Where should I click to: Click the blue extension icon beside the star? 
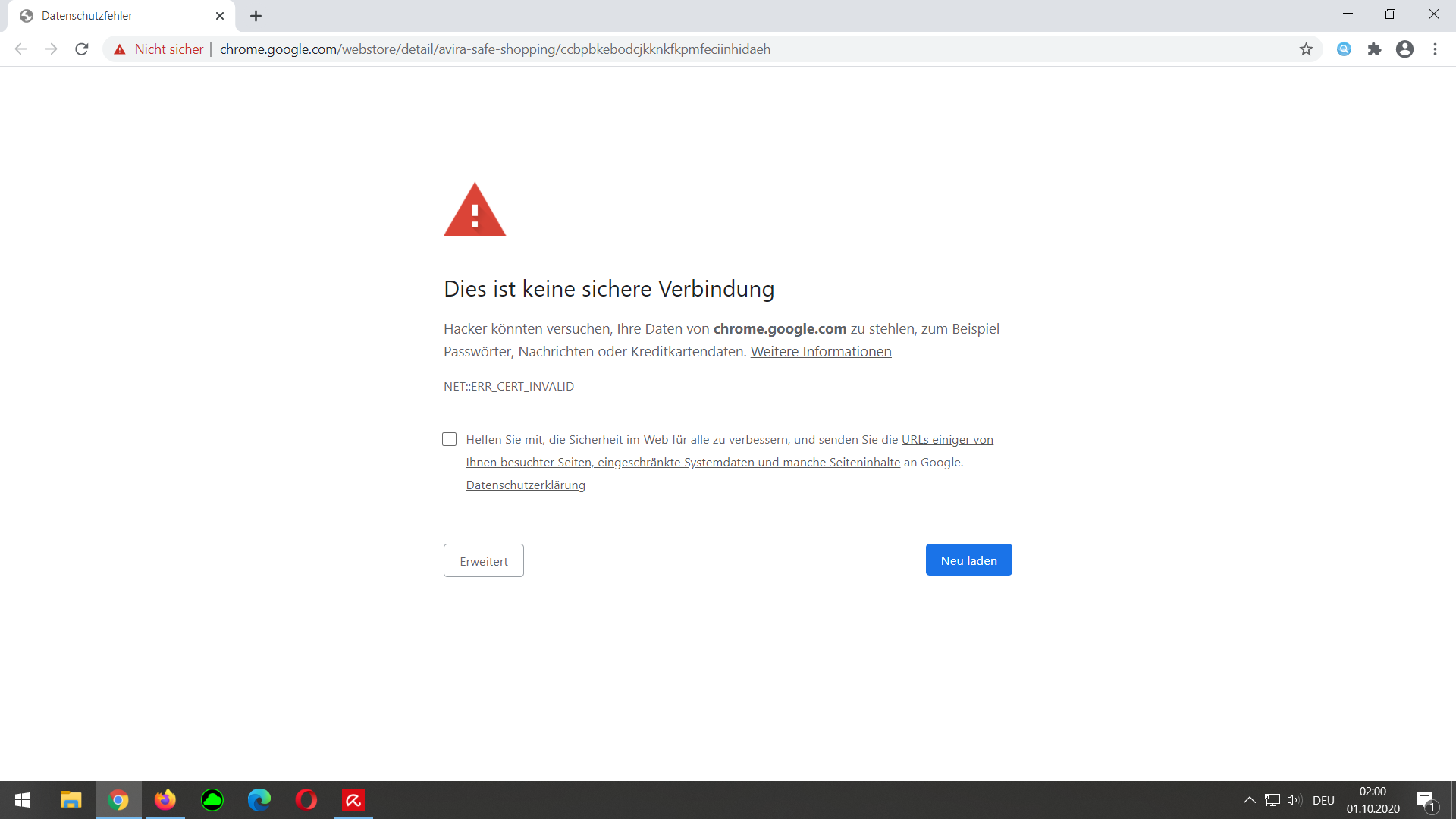click(1344, 49)
